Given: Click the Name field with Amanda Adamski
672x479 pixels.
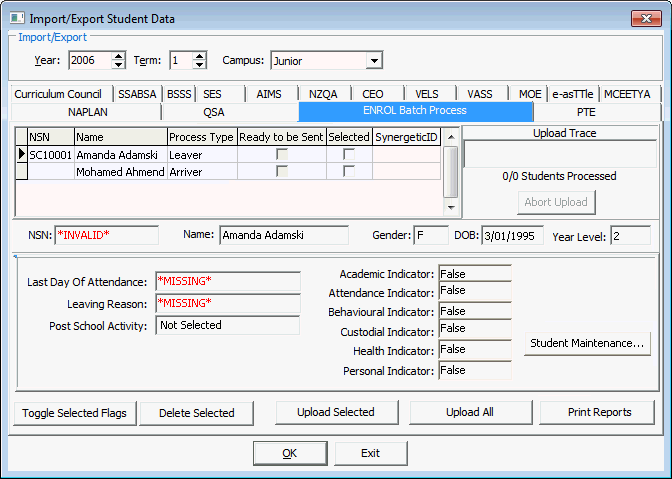Looking at the screenshot, I should tap(284, 235).
